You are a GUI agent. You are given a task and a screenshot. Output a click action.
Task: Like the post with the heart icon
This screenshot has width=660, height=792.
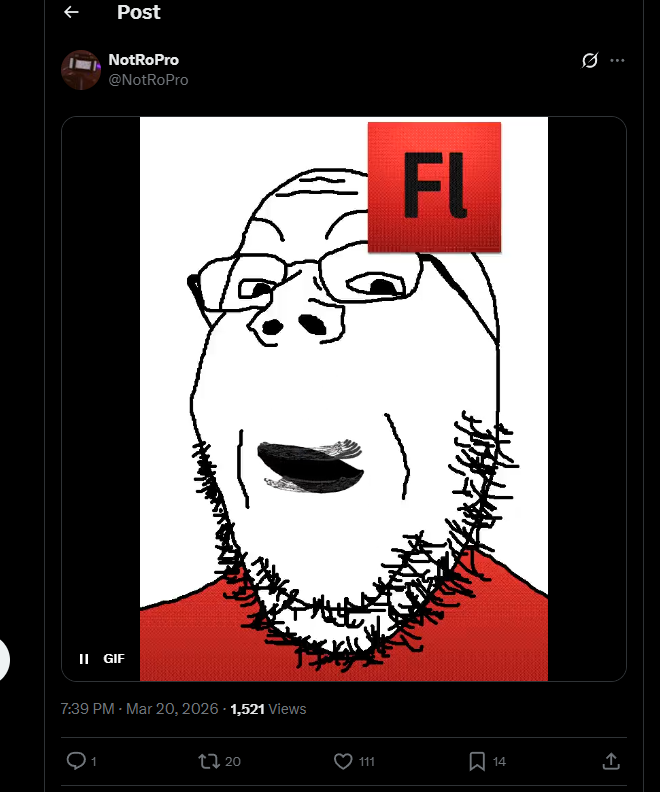coord(343,761)
